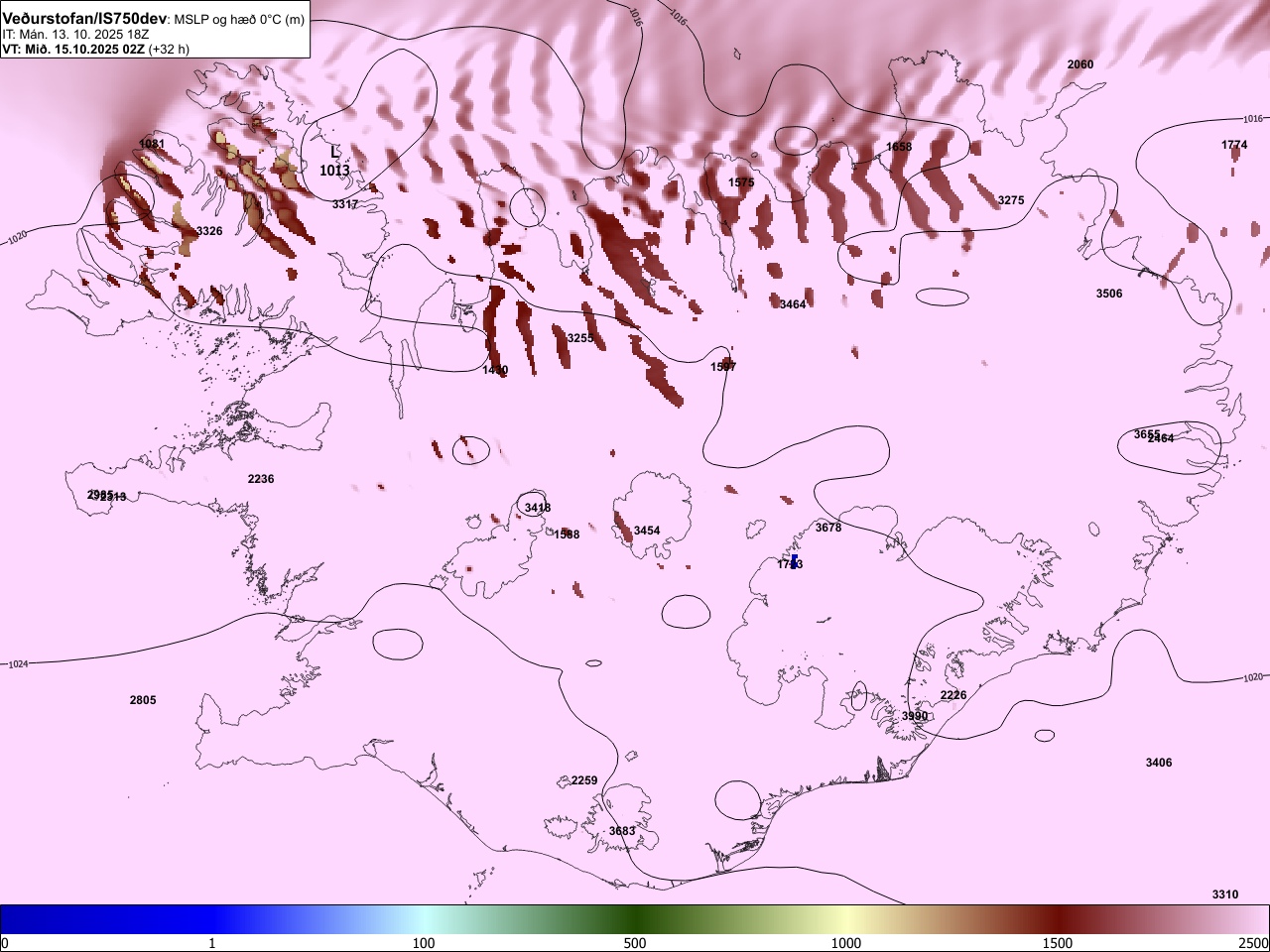The image size is (1270, 952).
Task: Click the 3990 height value
Action: (915, 716)
